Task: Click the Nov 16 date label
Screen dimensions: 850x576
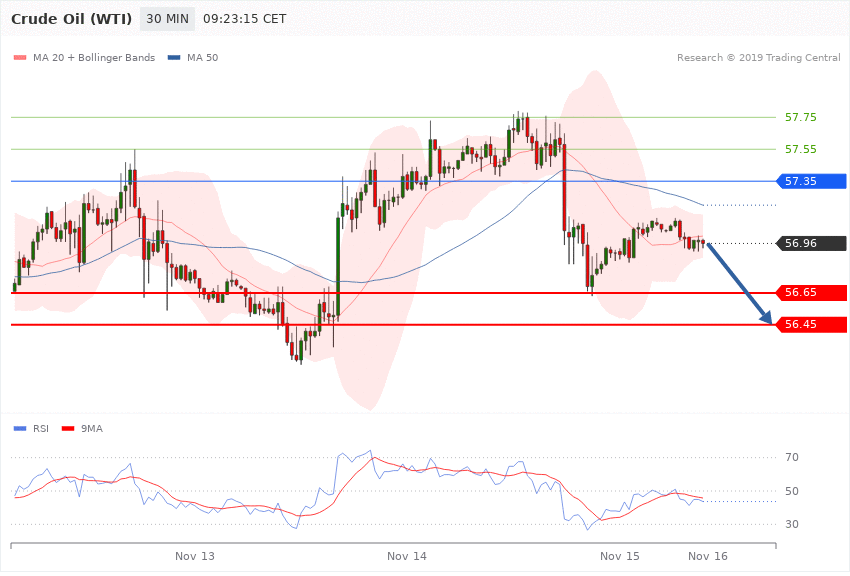Action: (708, 556)
